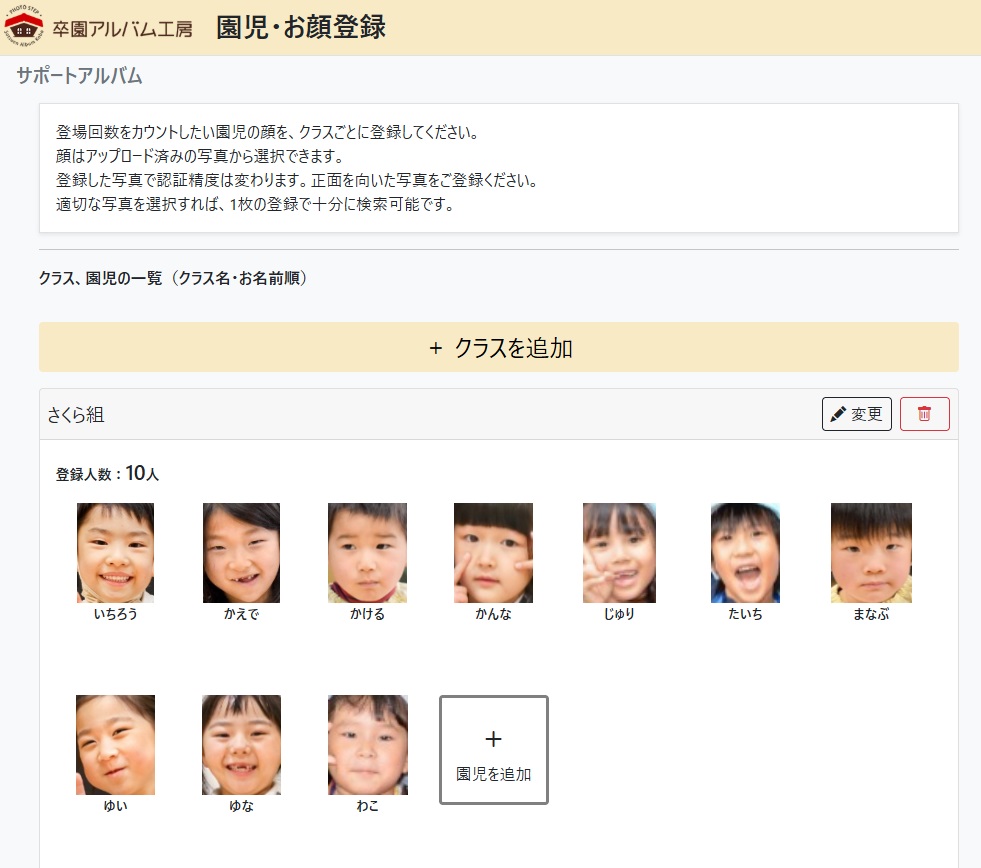Click the たいち name label
This screenshot has height=868, width=981.
(745, 614)
